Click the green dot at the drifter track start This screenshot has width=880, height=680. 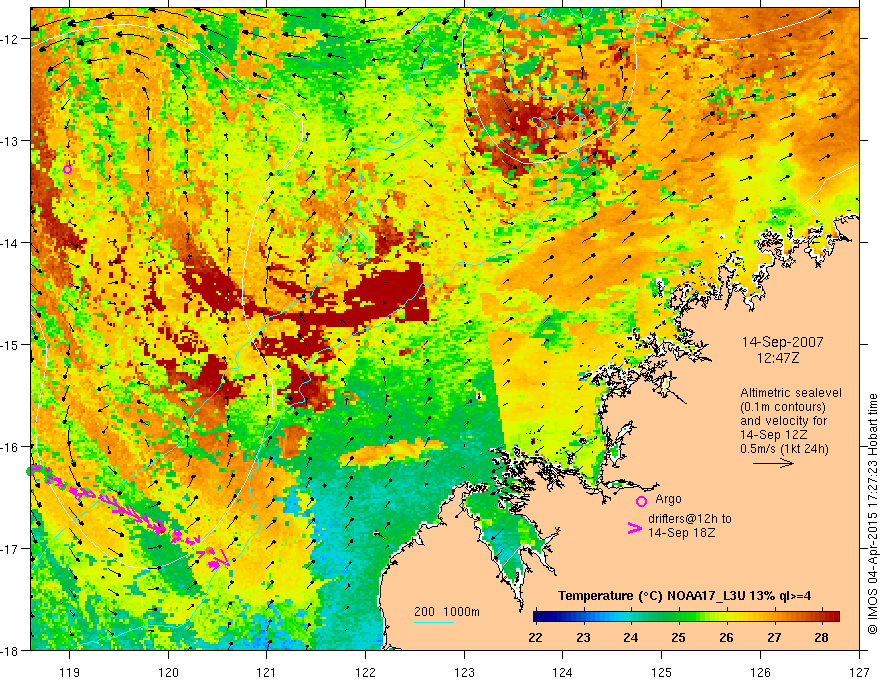click(29, 471)
